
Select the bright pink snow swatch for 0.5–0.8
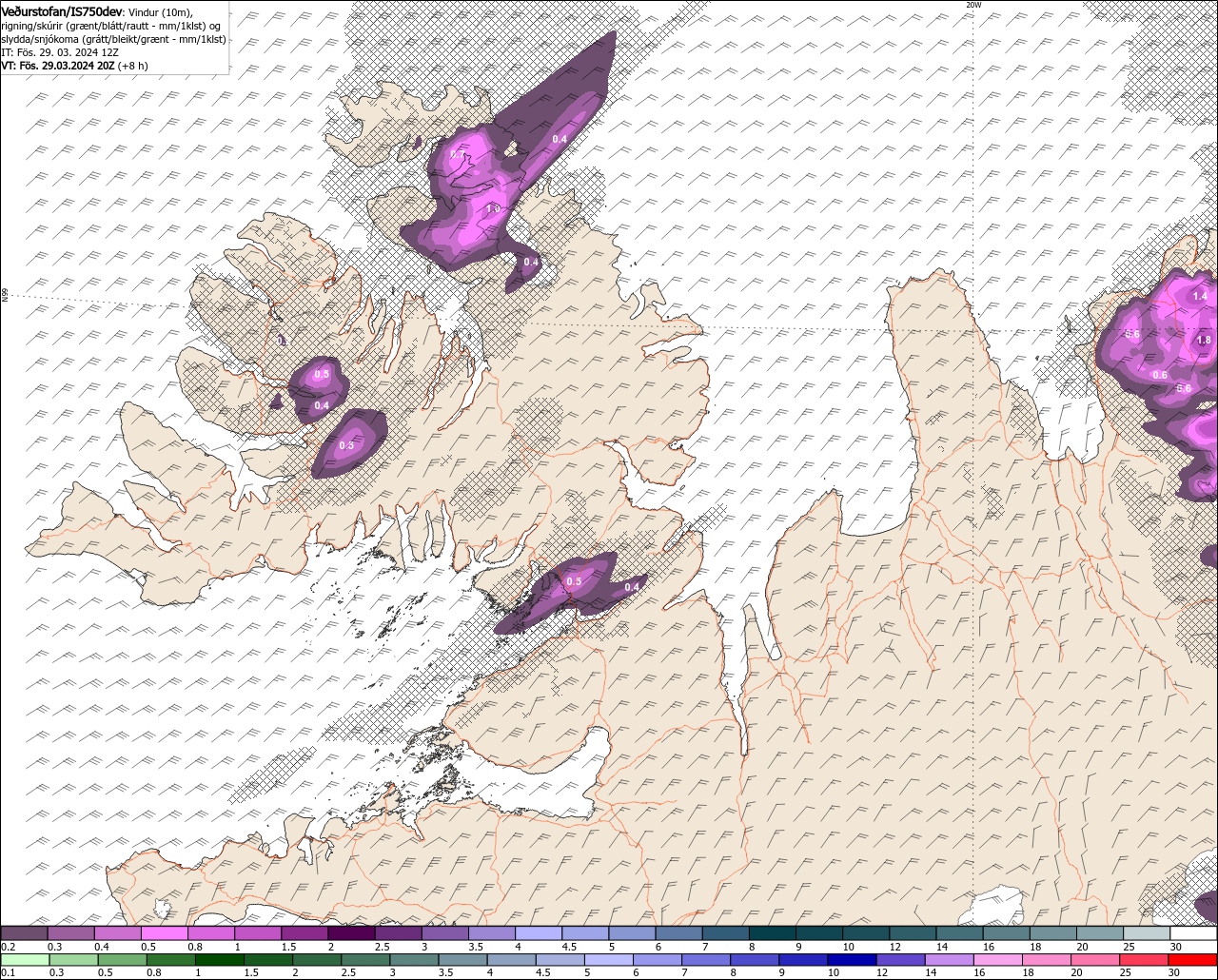tap(164, 933)
